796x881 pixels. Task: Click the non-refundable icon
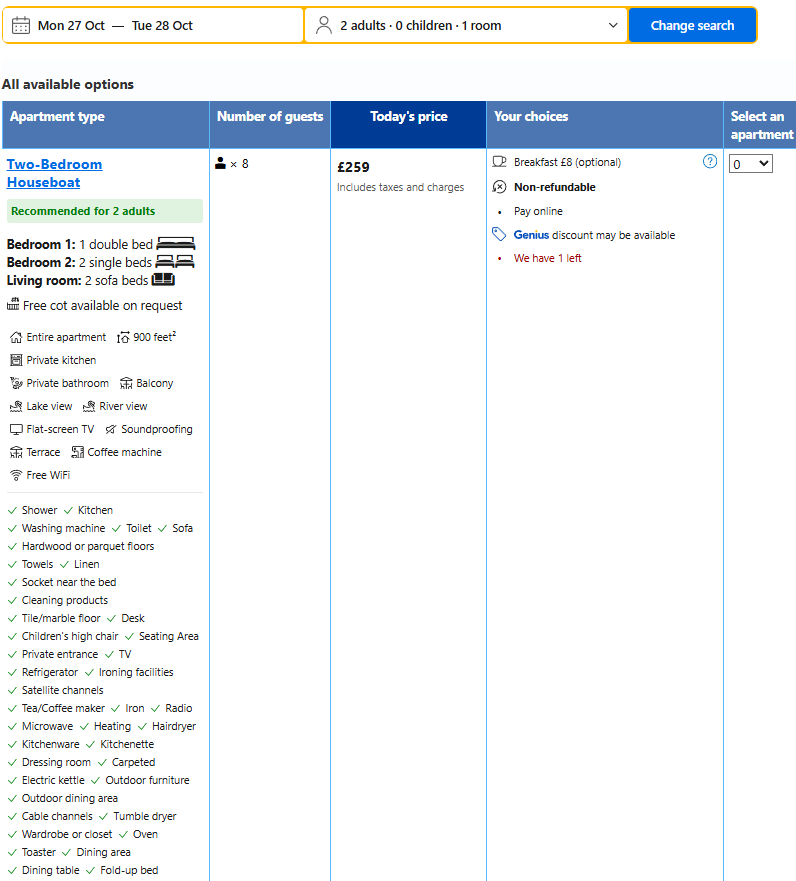click(500, 187)
